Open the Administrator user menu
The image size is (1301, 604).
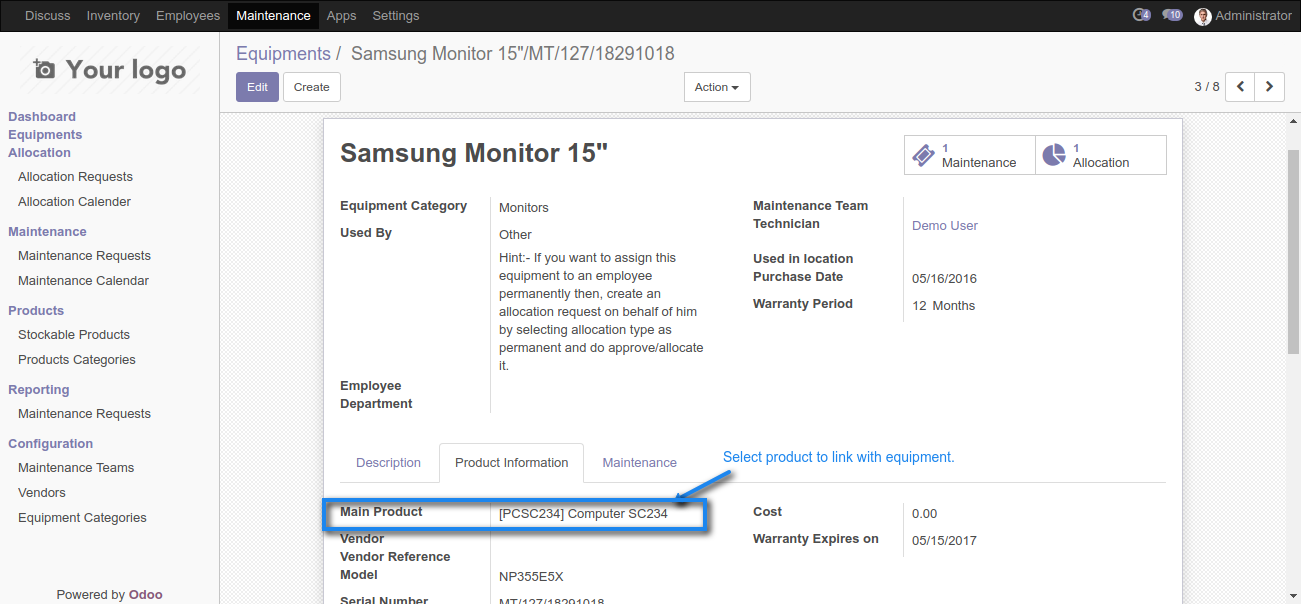coord(1243,16)
